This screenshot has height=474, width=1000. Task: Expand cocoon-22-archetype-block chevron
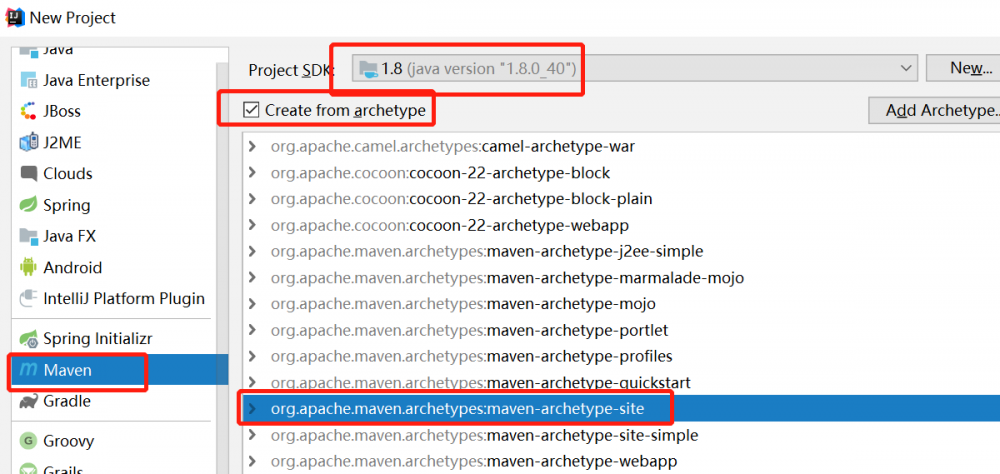click(253, 173)
